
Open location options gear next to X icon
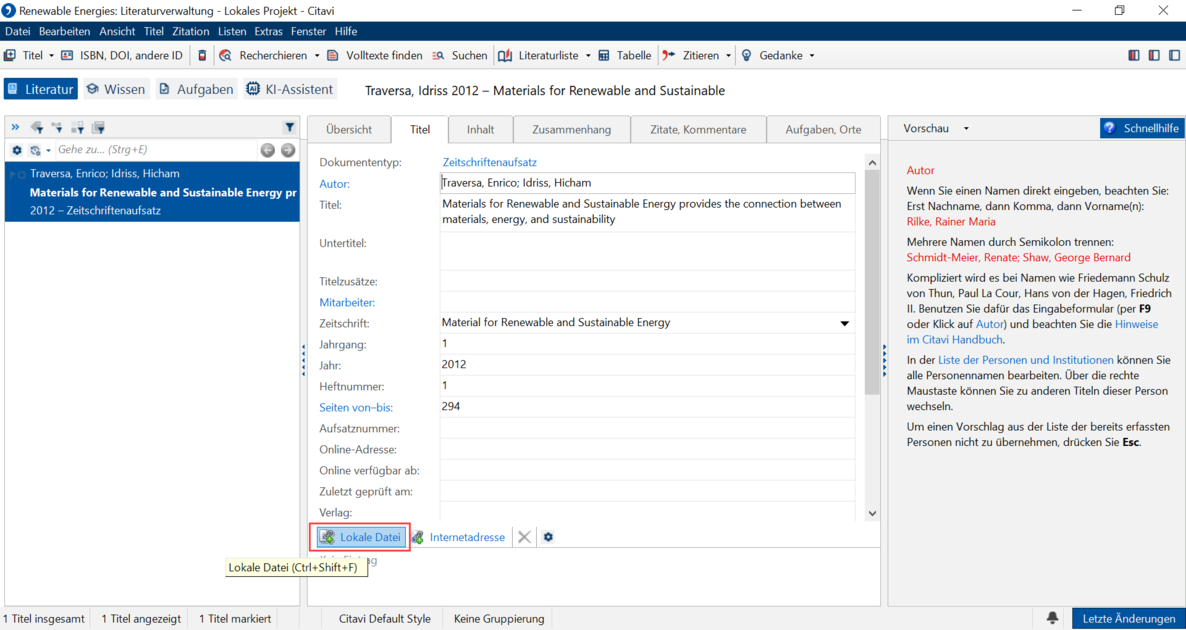548,537
